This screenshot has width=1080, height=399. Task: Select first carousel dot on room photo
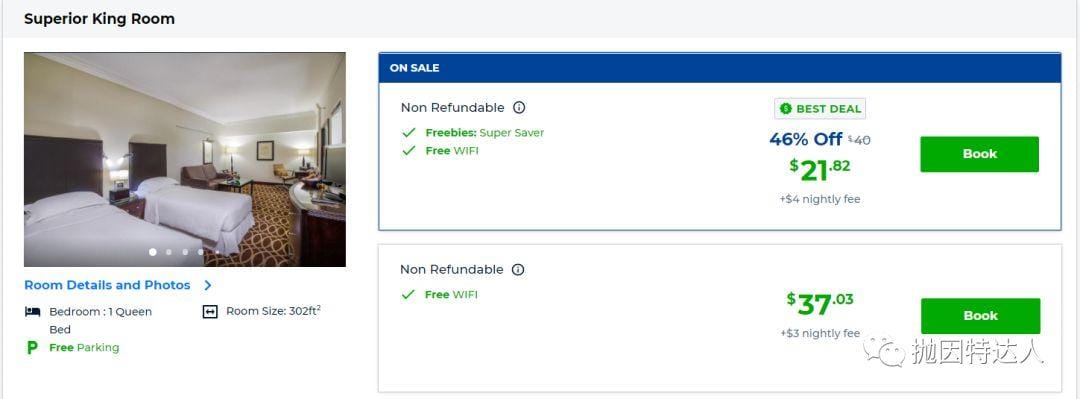[x=153, y=252]
